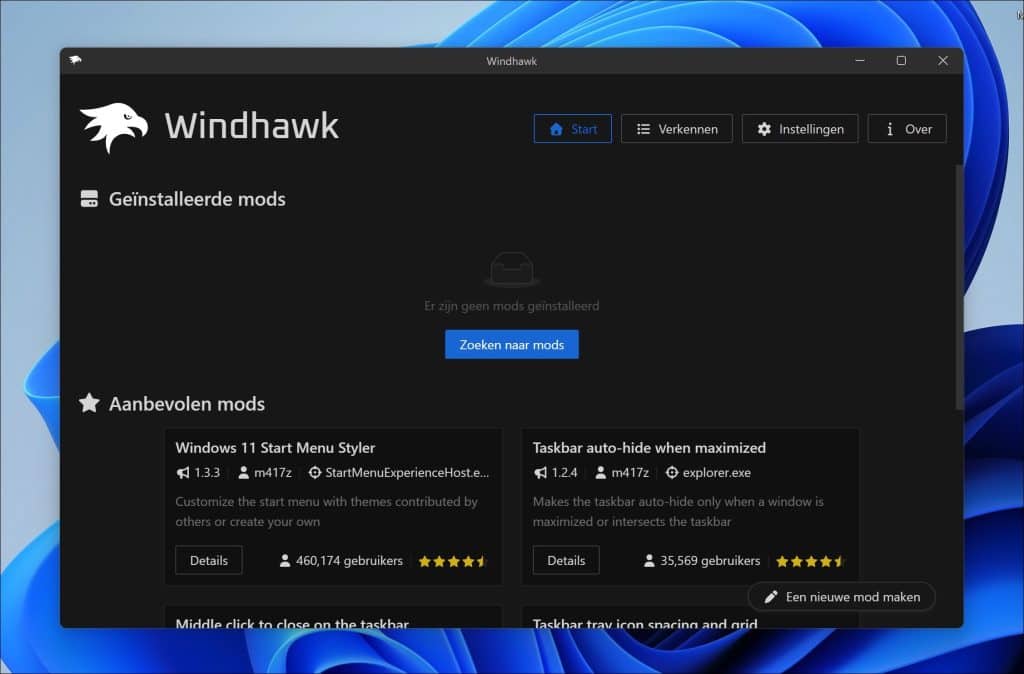Click the star rating of Start Menu Styler
Viewport: 1024px width, 674px height.
coord(452,561)
